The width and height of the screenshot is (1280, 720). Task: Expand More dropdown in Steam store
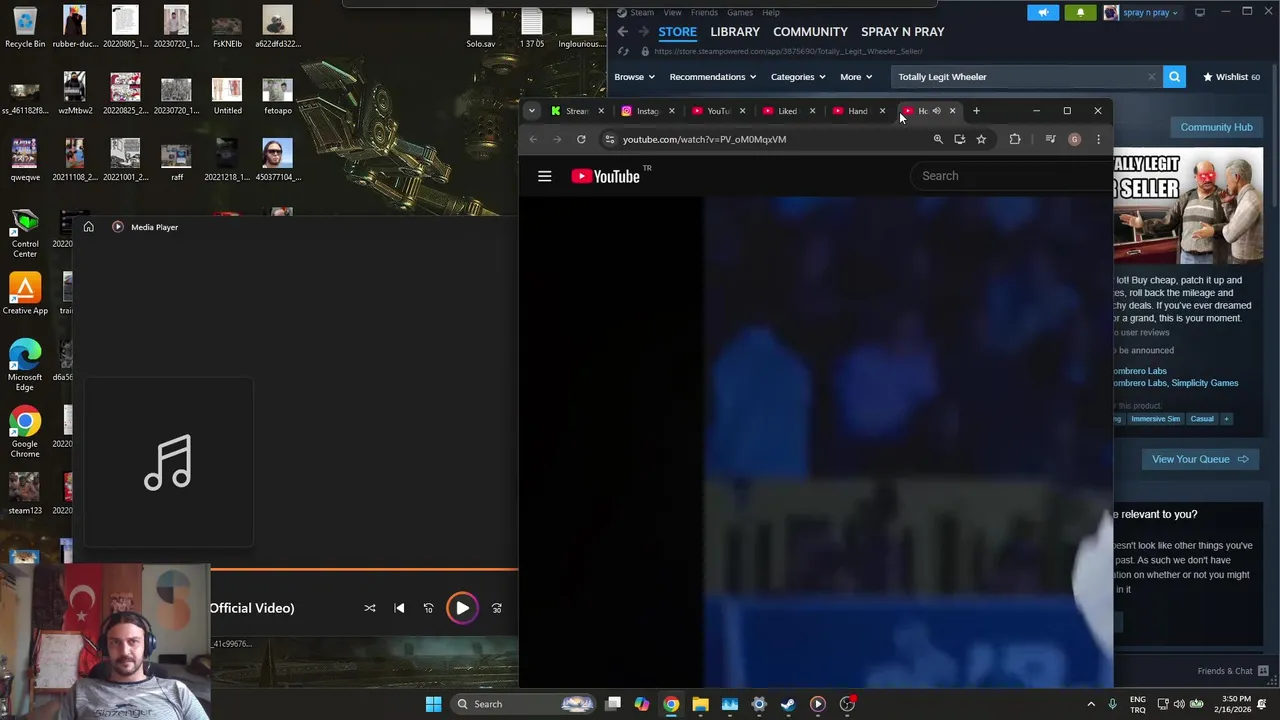[x=855, y=77]
